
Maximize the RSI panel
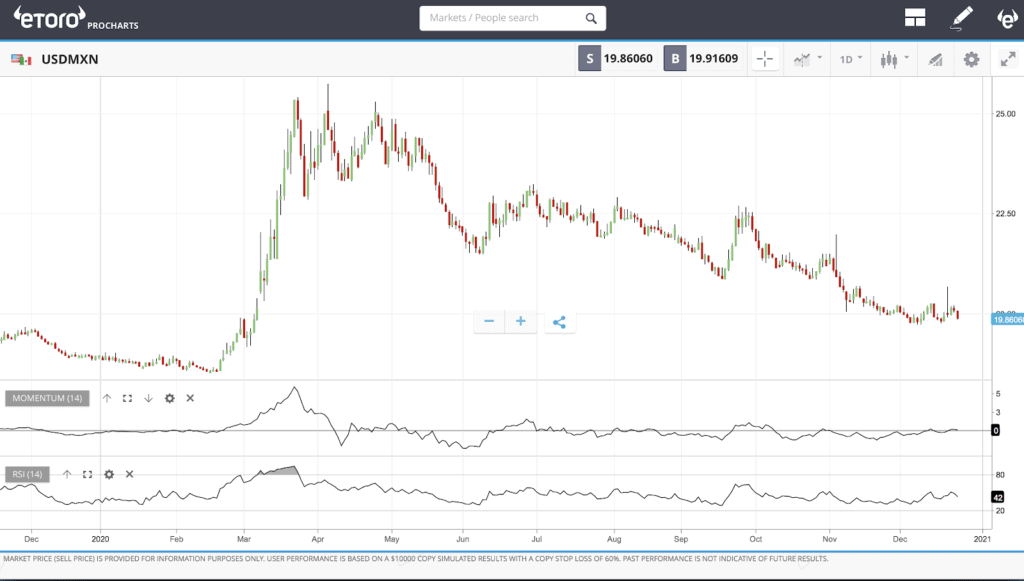(x=88, y=475)
